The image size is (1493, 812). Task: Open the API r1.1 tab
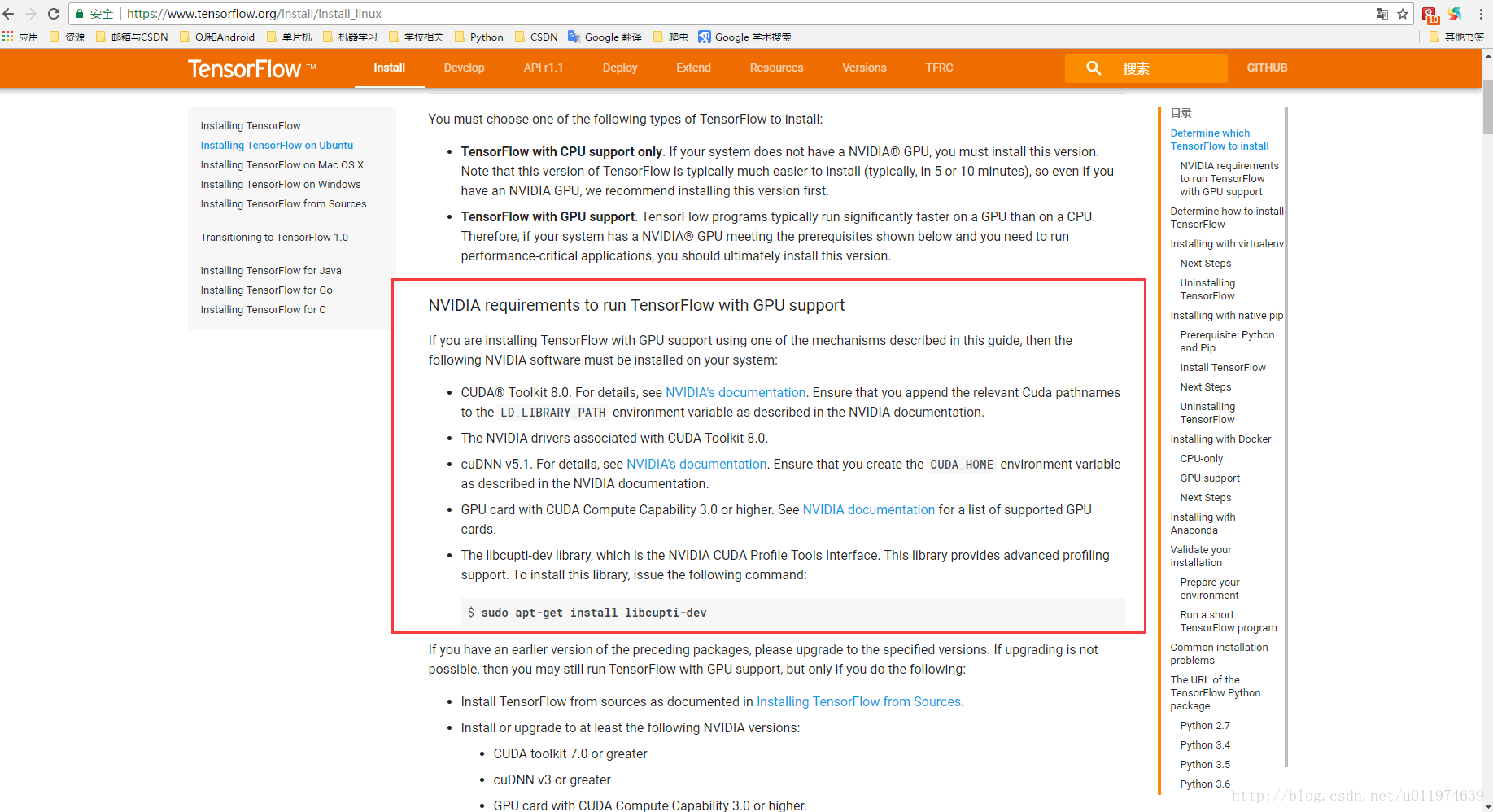tap(543, 68)
